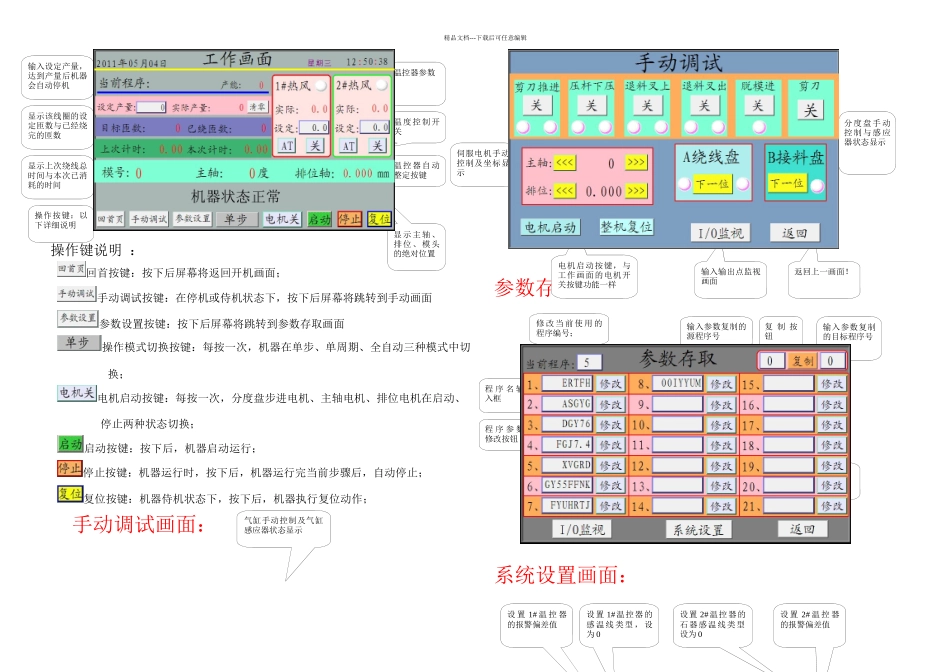
Task: Toggle 退料叉上 关 switch in 手动调试
Action: click(647, 105)
